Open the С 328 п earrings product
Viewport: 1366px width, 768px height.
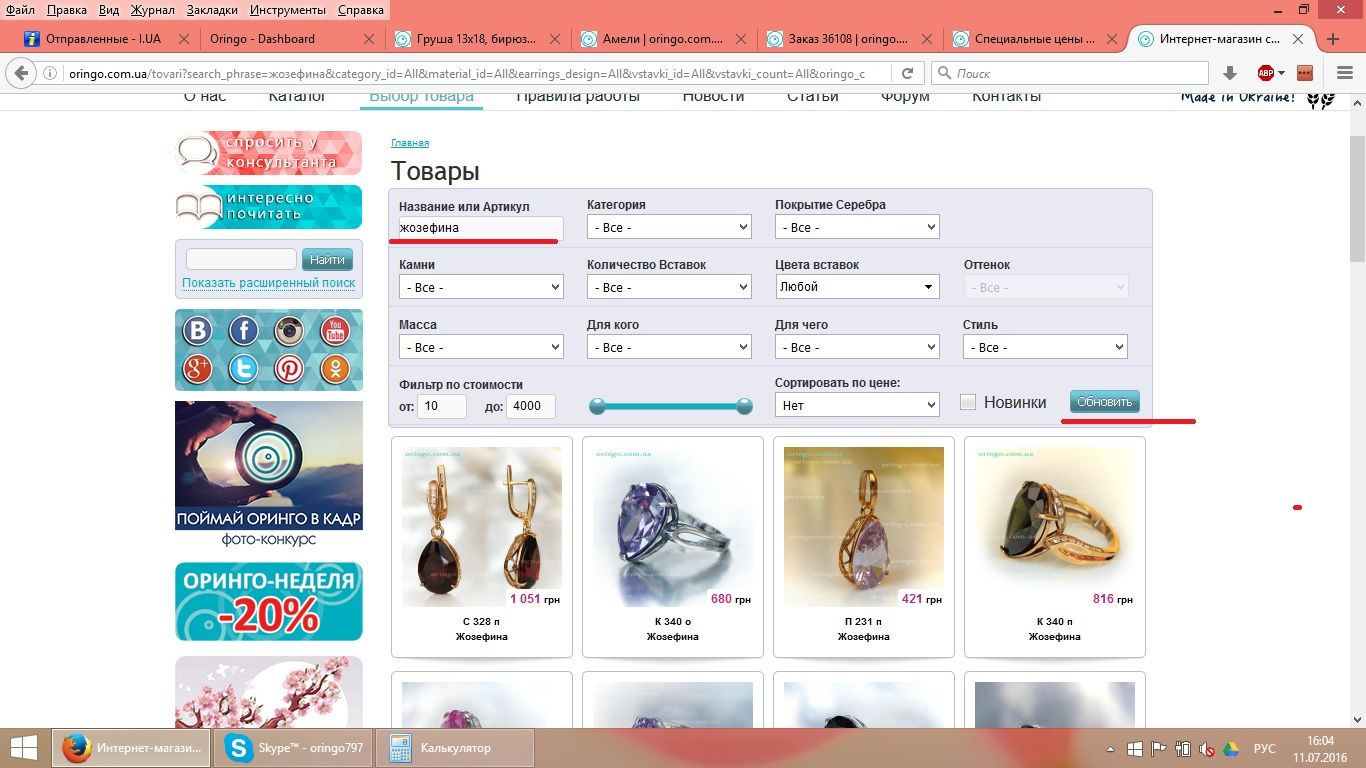point(482,547)
